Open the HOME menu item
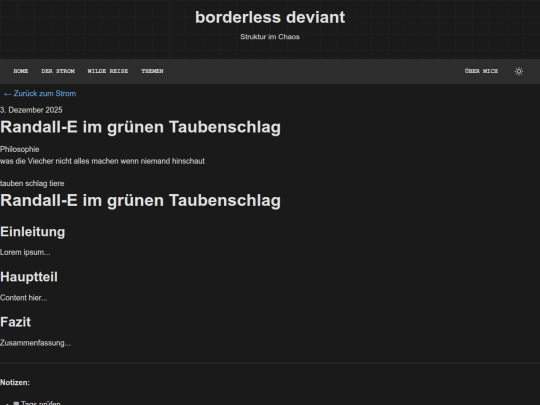Viewport: 540px width, 405px height. coord(21,71)
